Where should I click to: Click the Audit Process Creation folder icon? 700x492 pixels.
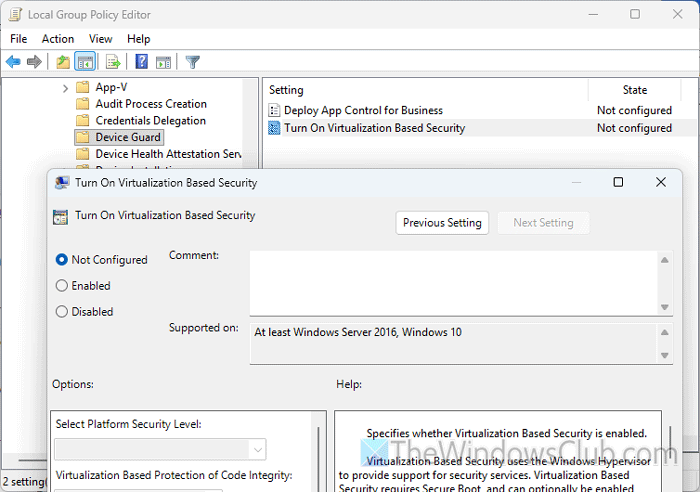click(83, 104)
